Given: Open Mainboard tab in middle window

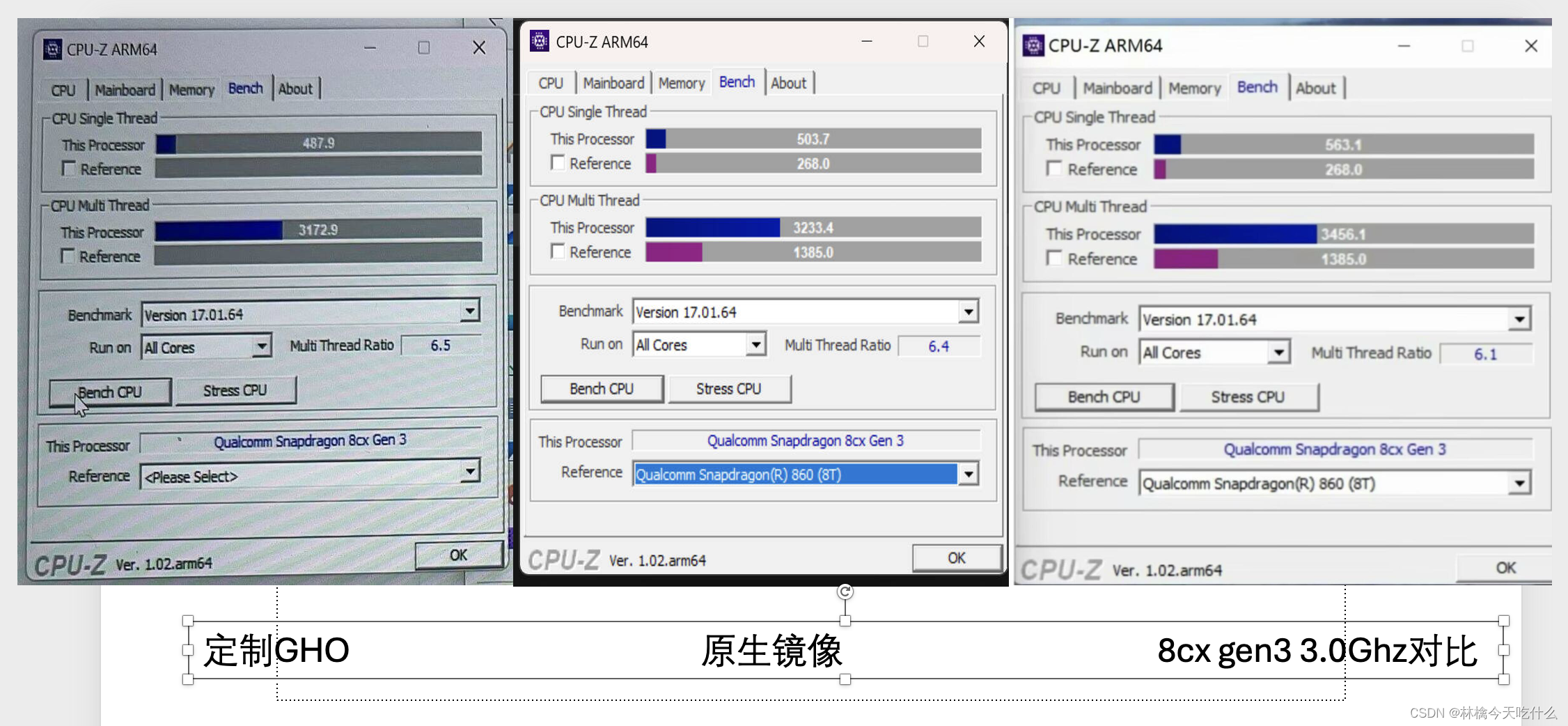Looking at the screenshot, I should point(613,83).
